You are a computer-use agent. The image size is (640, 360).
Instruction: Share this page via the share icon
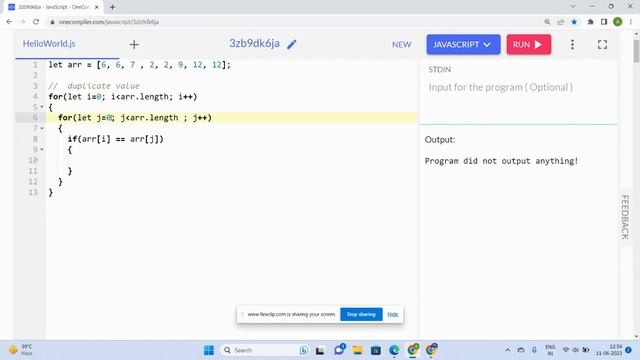(x=560, y=22)
